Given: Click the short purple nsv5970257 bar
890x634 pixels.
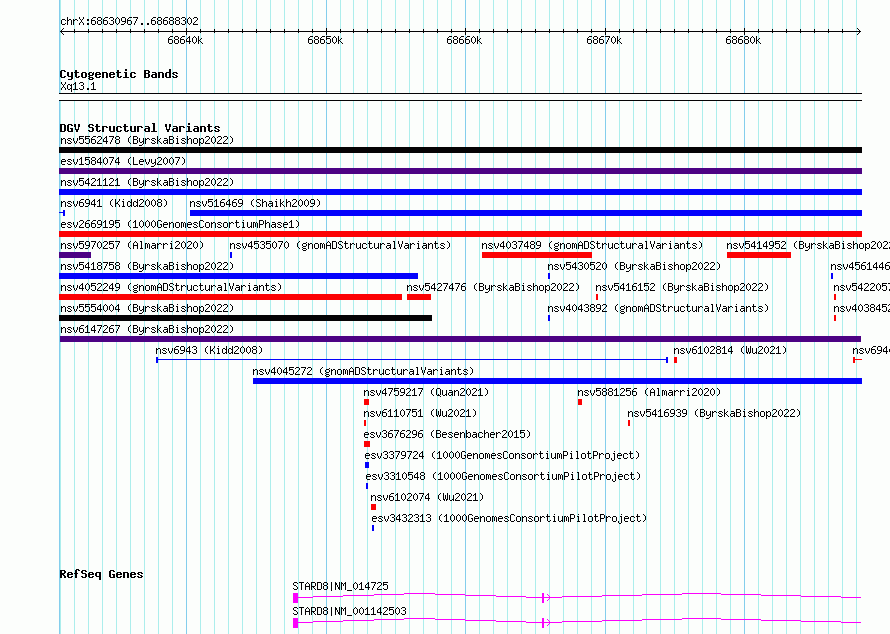Looking at the screenshot, I should (x=75, y=255).
